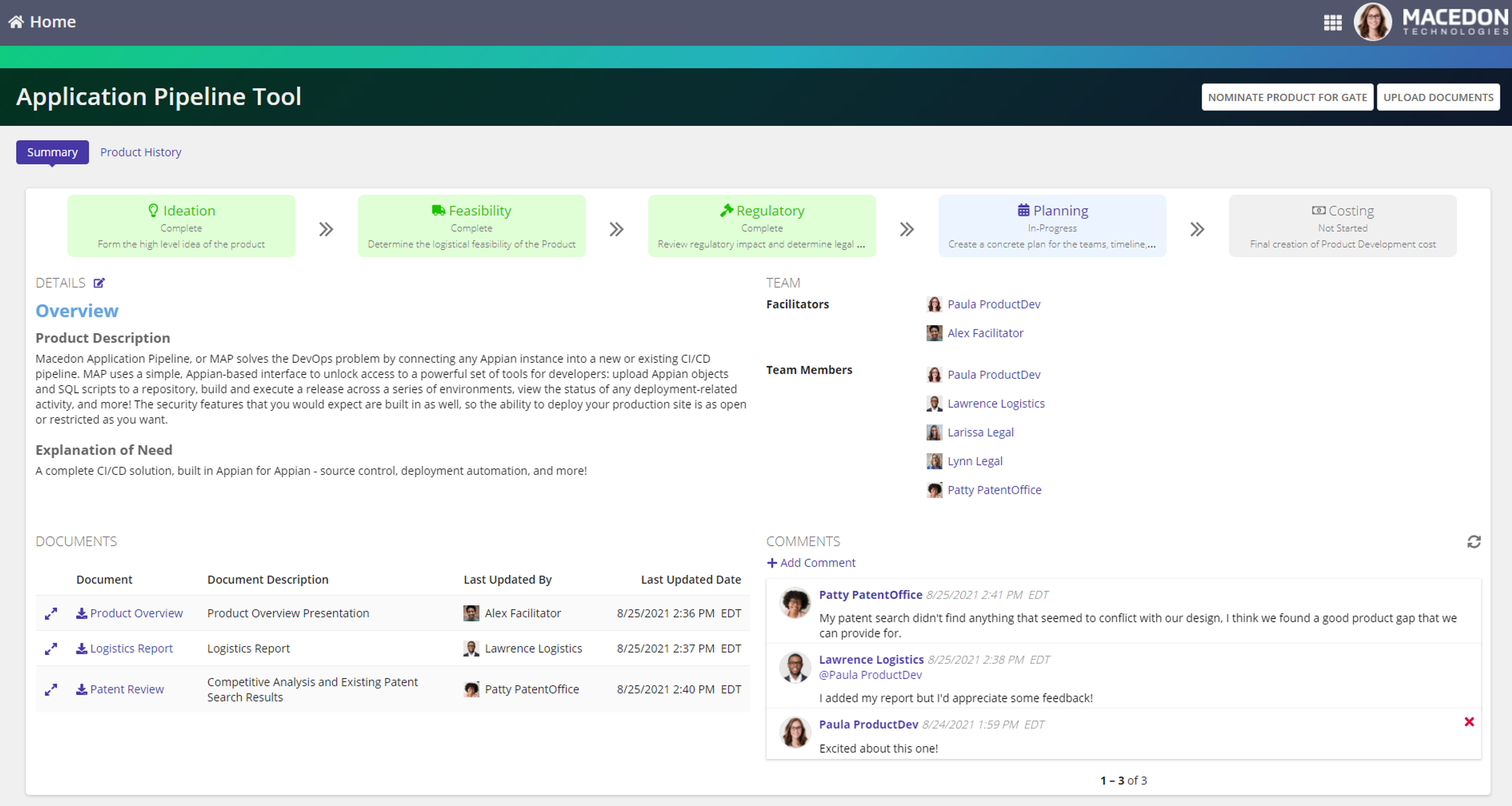Click the Feasibility truck icon
This screenshot has width=1512, height=806.
(438, 210)
